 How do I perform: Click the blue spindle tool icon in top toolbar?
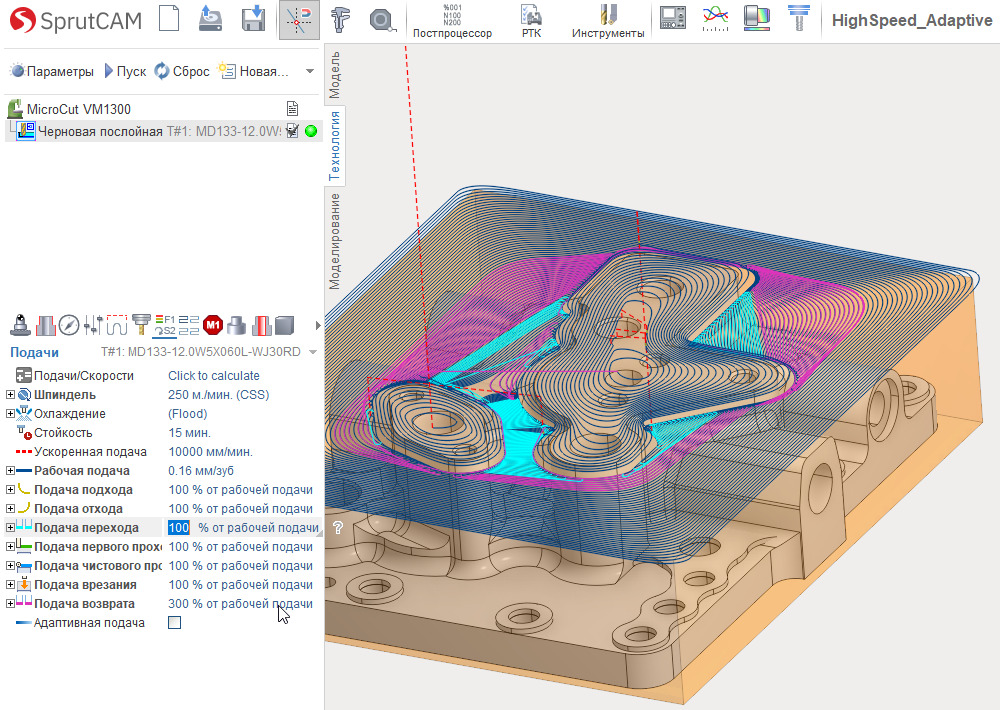798,18
